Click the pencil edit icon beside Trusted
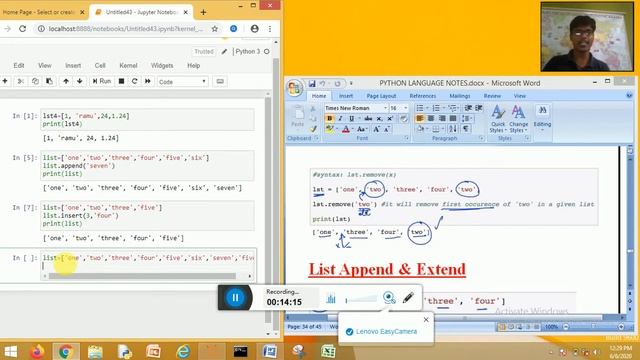The width and height of the screenshot is (640, 360). (x=224, y=51)
